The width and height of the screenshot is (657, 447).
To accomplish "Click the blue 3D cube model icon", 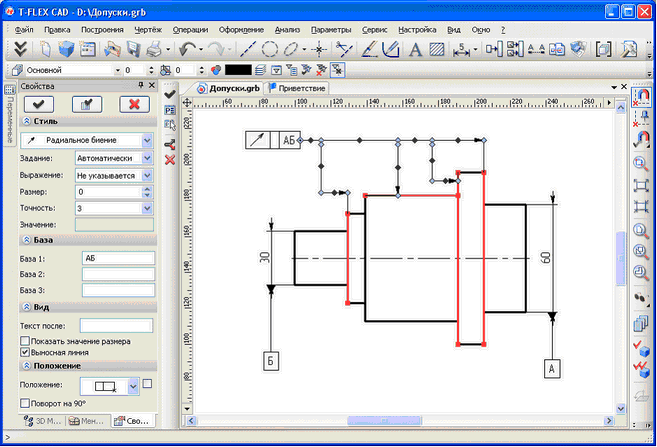I will pos(66,49).
